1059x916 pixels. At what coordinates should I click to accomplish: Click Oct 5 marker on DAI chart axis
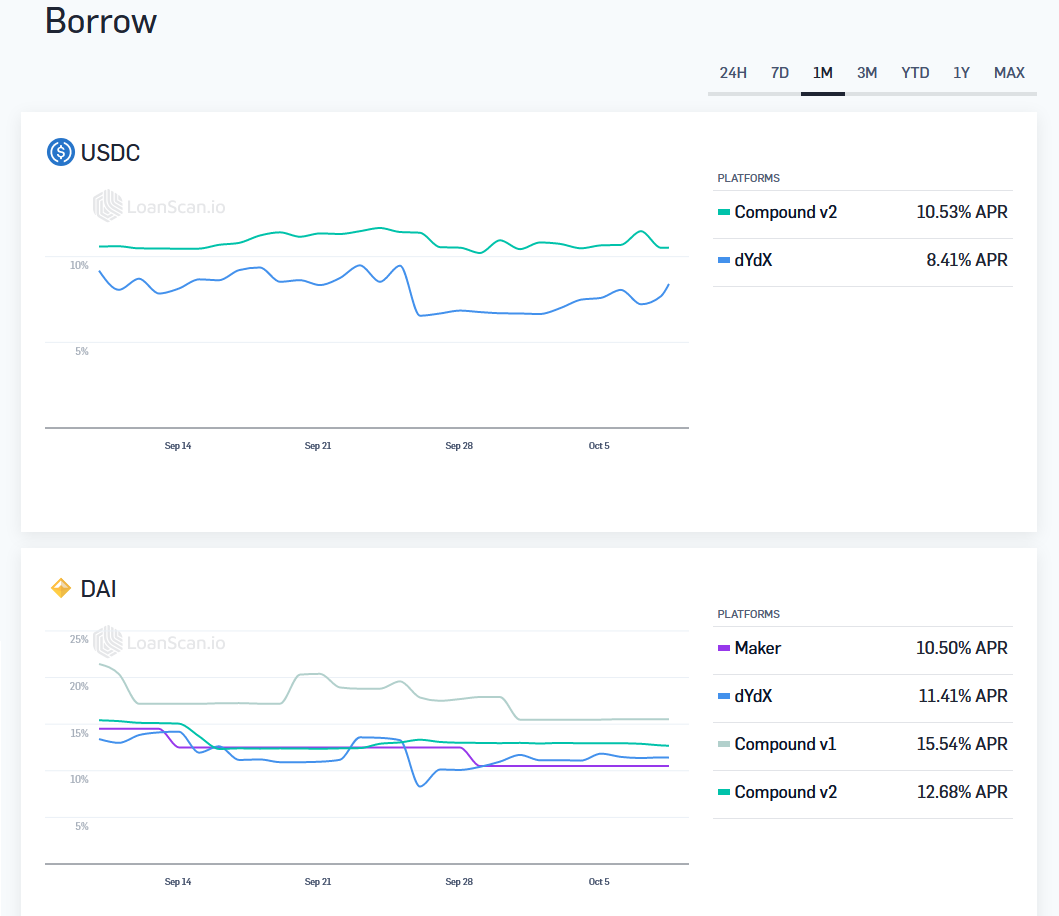599,882
